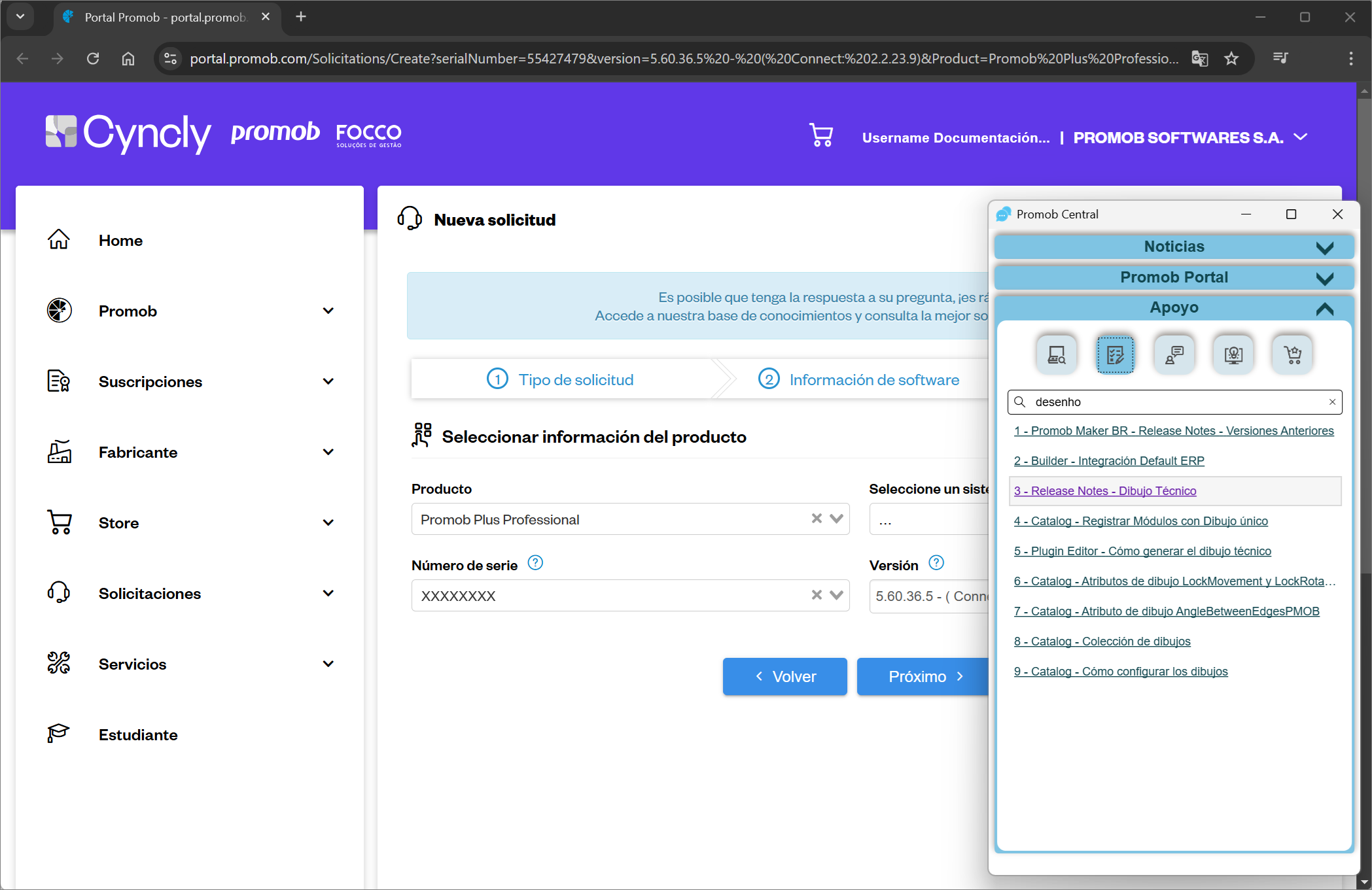
Task: Select the Estudiante sidebar item
Action: [137, 734]
